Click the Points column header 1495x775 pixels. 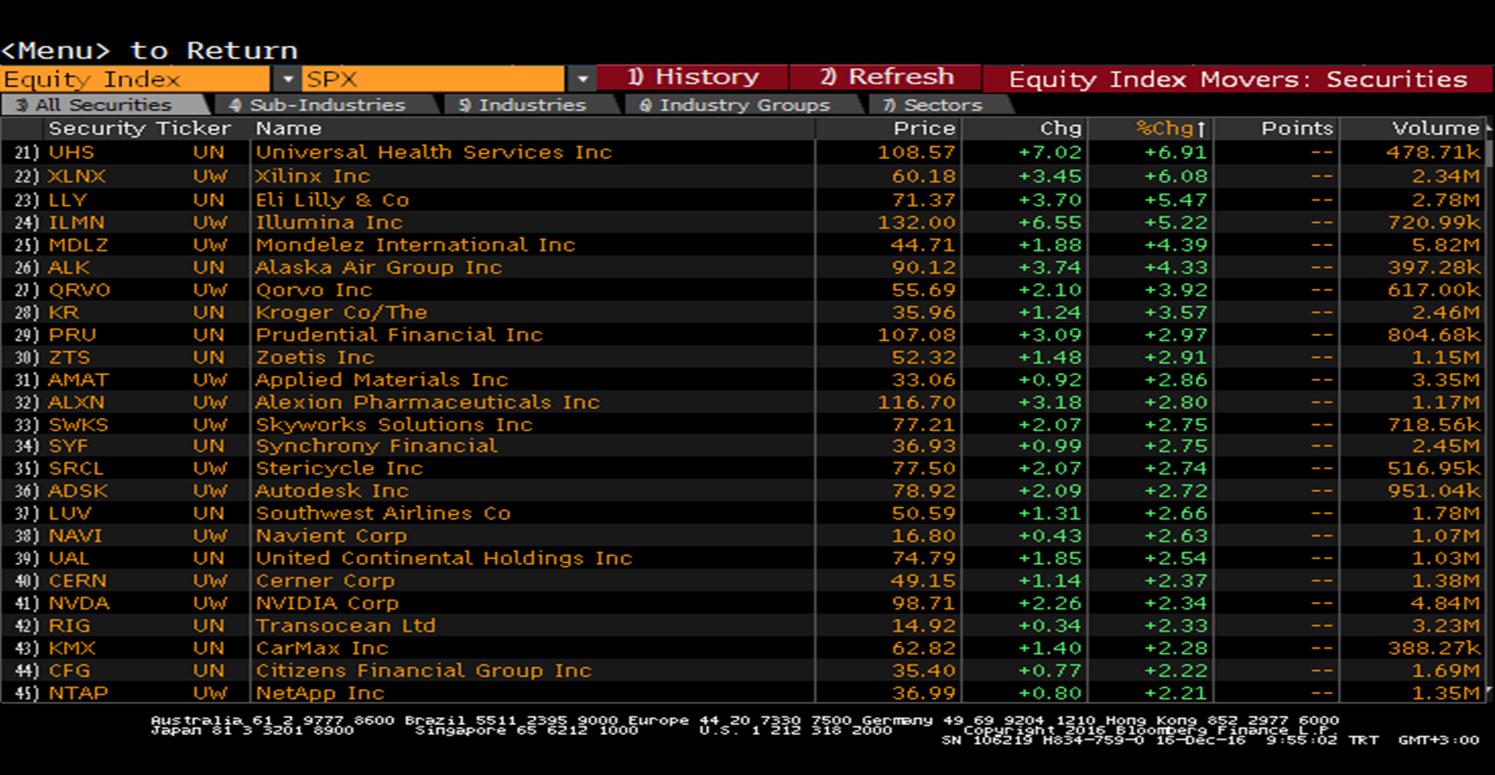coord(1276,128)
